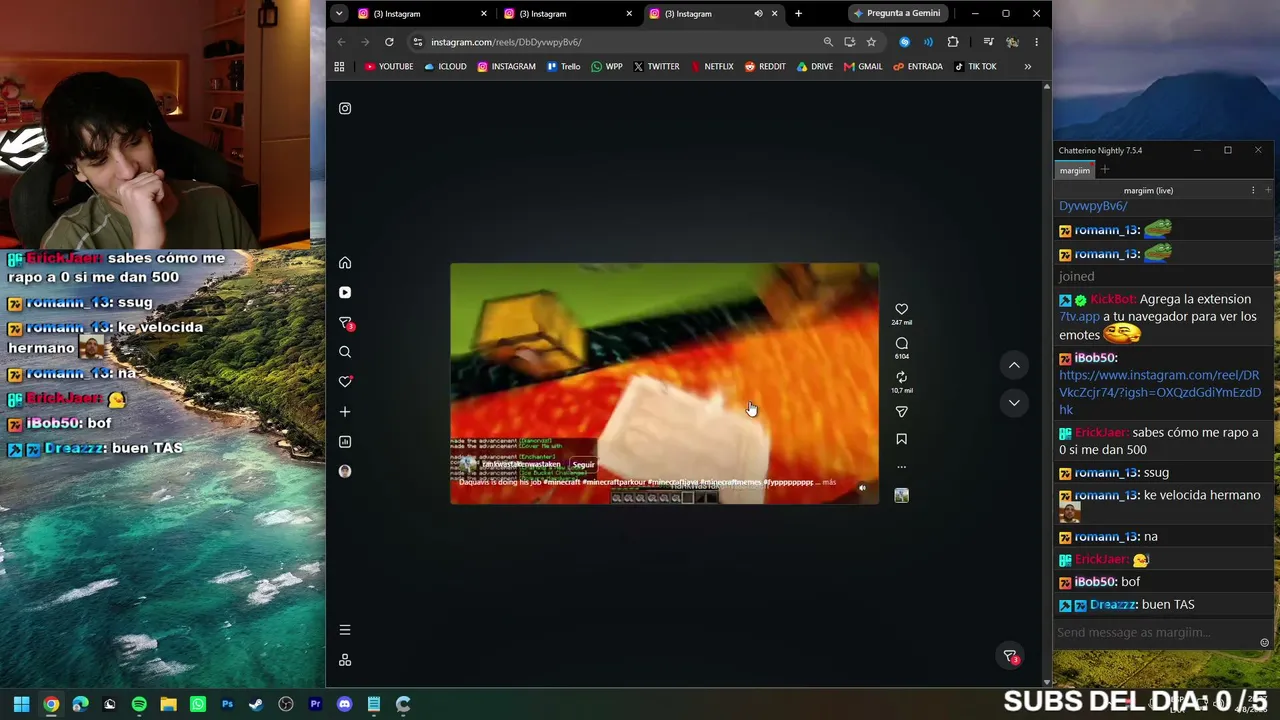This screenshot has height=720, width=1280.
Task: Open iBob50's Instagram reel link in chat
Action: pos(1160,392)
